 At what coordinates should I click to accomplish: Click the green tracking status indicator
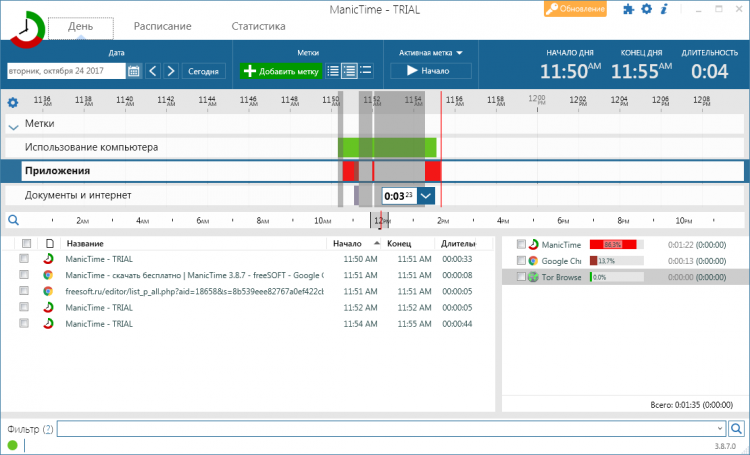[12, 445]
